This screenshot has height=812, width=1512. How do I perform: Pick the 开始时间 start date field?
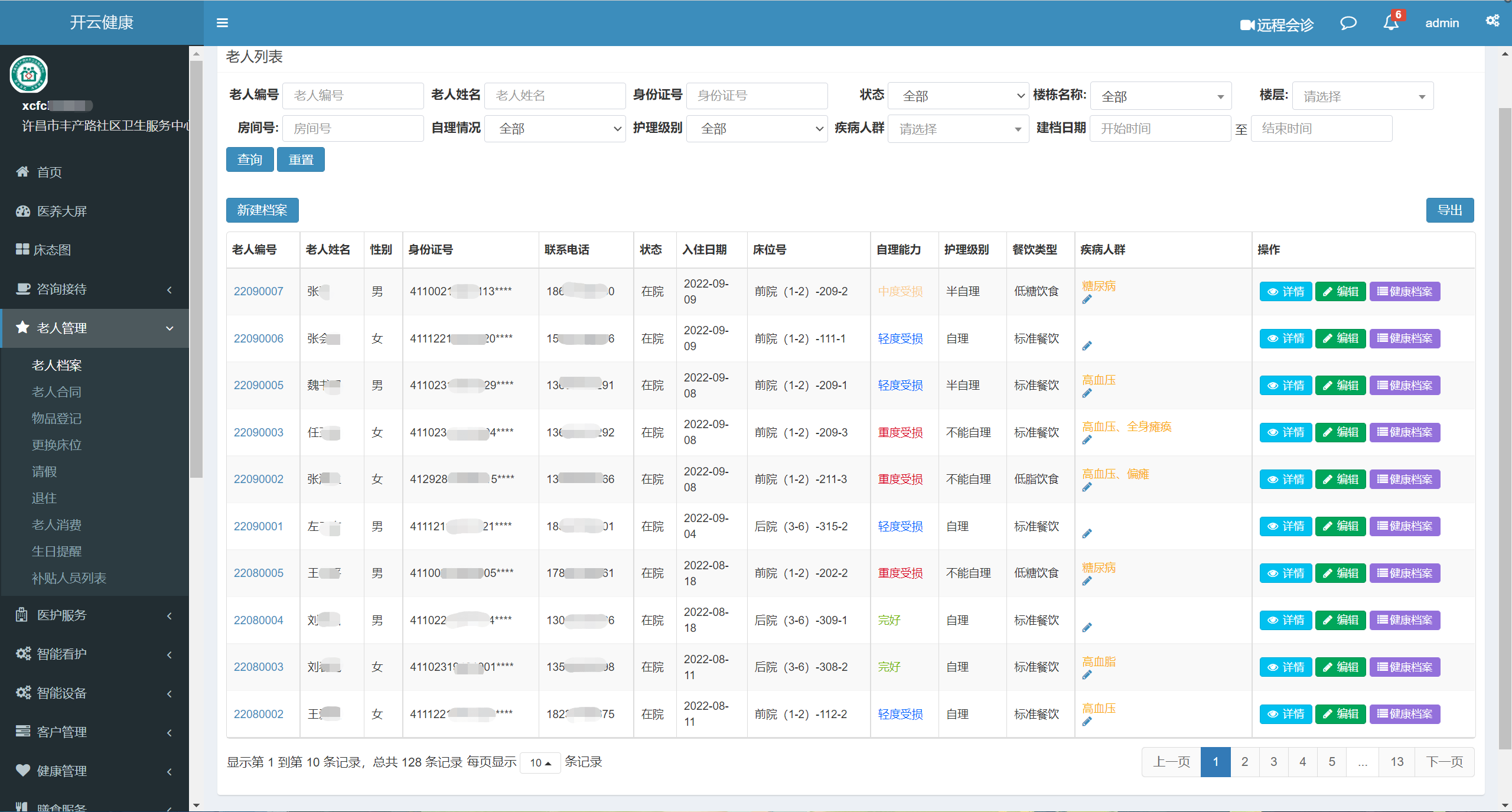[1161, 129]
